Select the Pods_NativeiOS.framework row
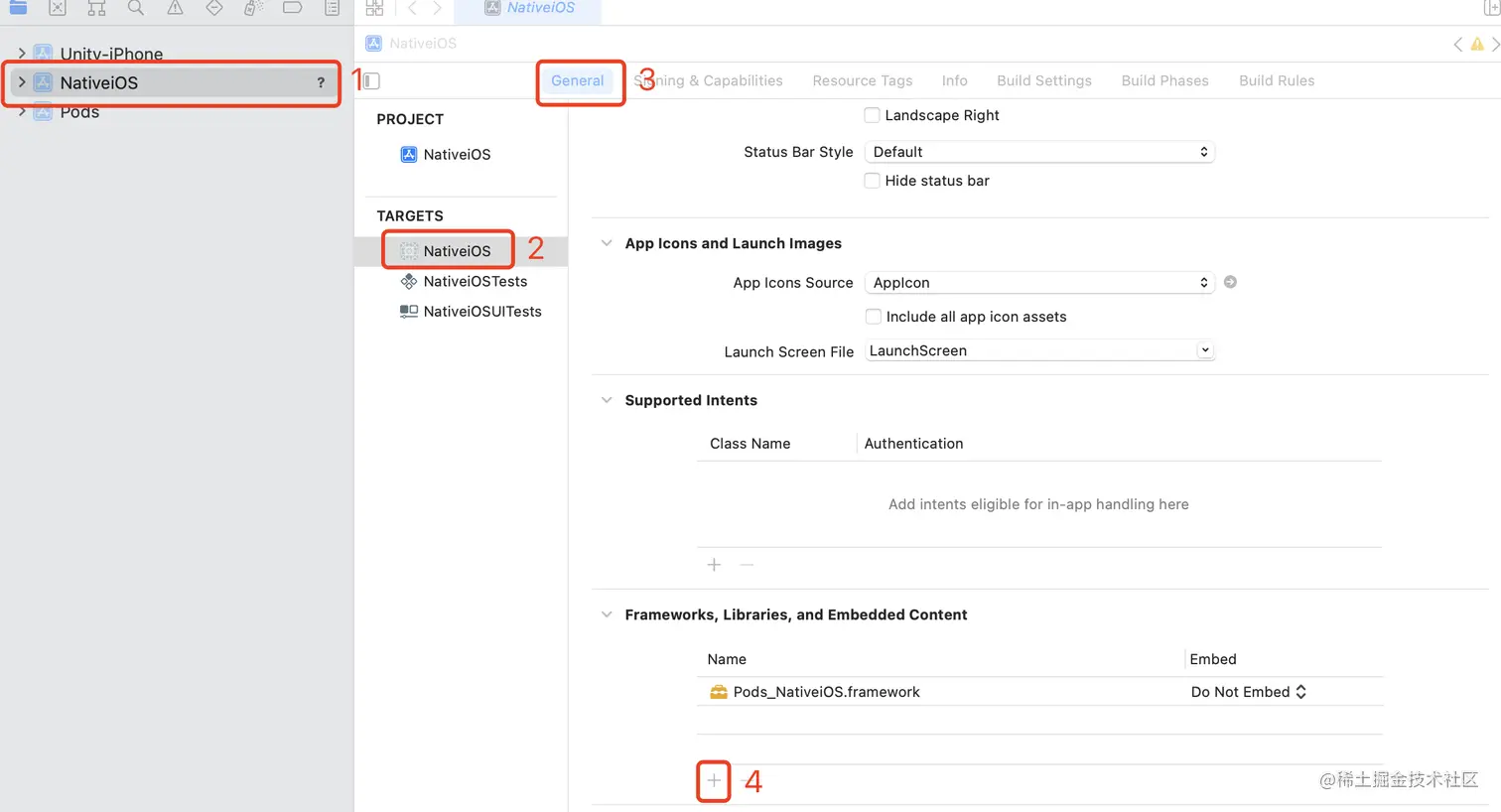The height and width of the screenshot is (812, 1501). (826, 692)
